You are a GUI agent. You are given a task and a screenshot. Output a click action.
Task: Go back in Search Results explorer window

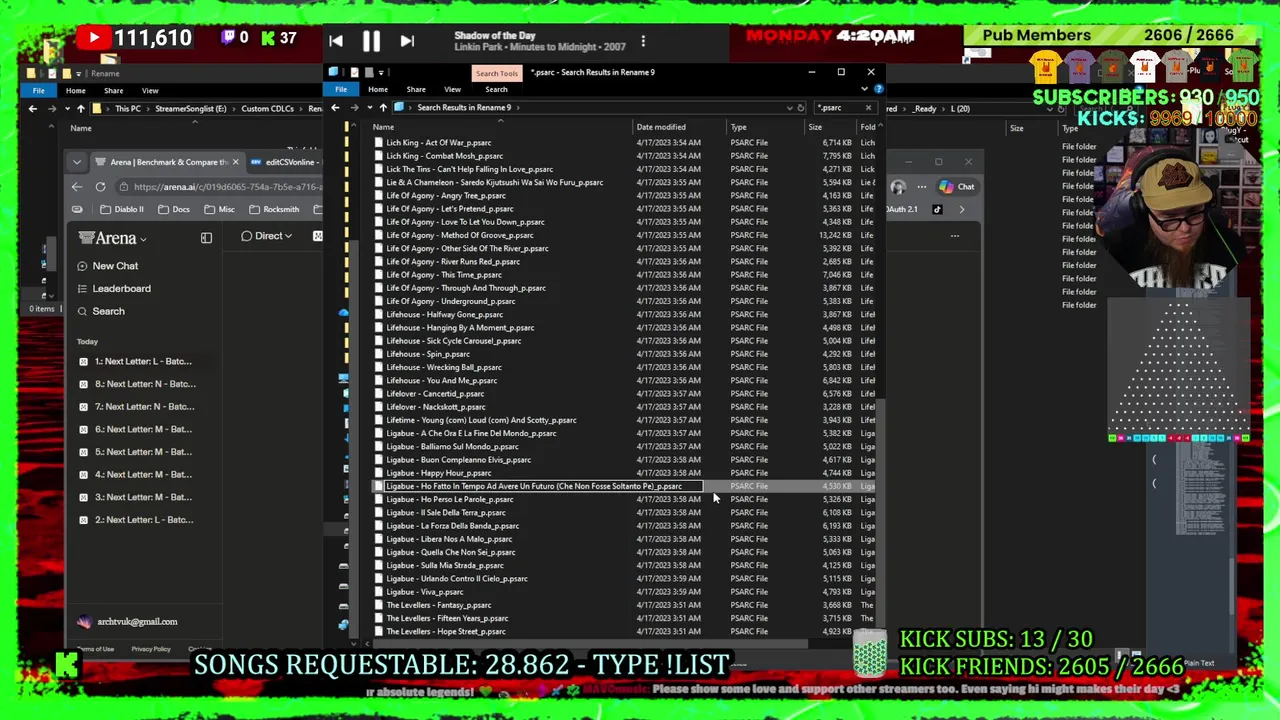tap(335, 107)
